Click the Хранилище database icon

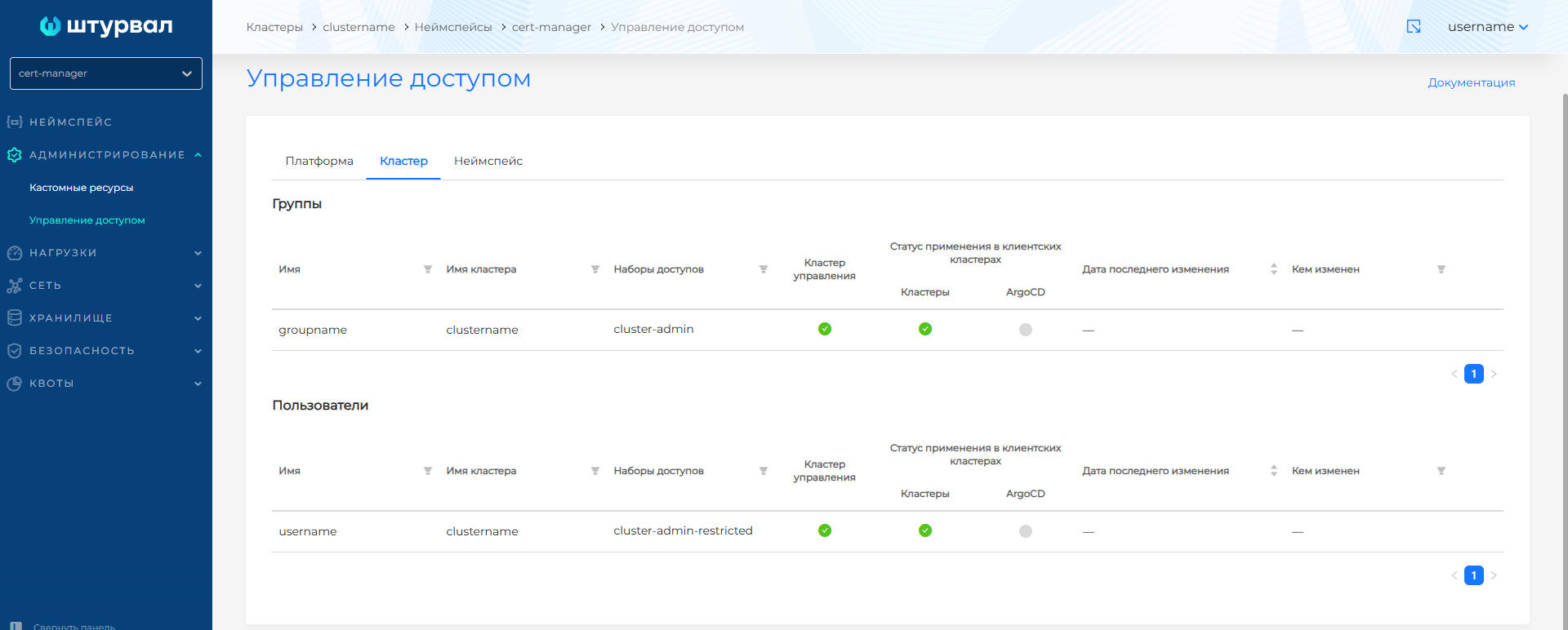tap(15, 318)
